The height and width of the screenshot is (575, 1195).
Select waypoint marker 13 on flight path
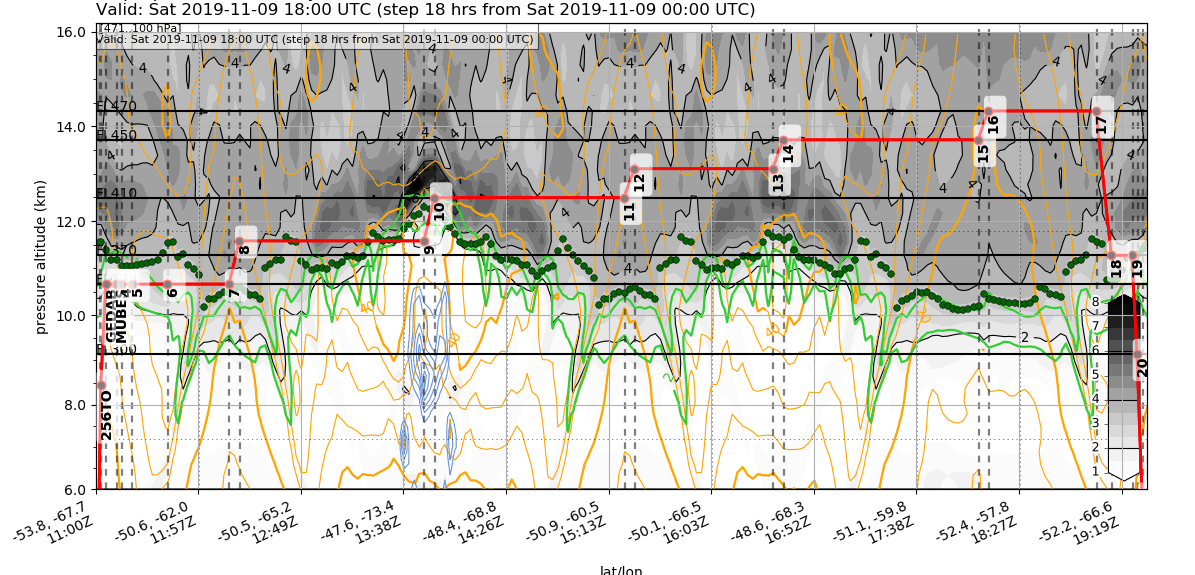coord(774,169)
